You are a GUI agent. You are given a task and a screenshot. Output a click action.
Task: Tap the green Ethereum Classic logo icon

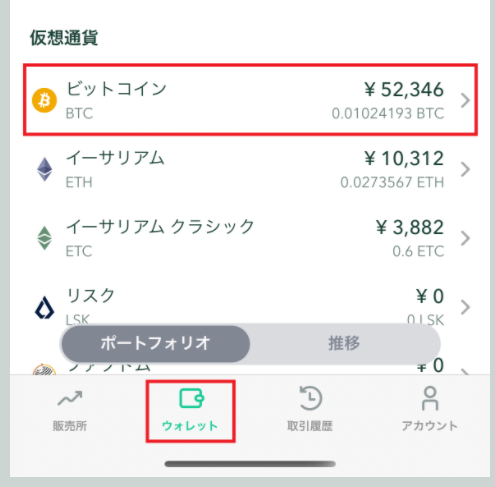click(x=44, y=238)
